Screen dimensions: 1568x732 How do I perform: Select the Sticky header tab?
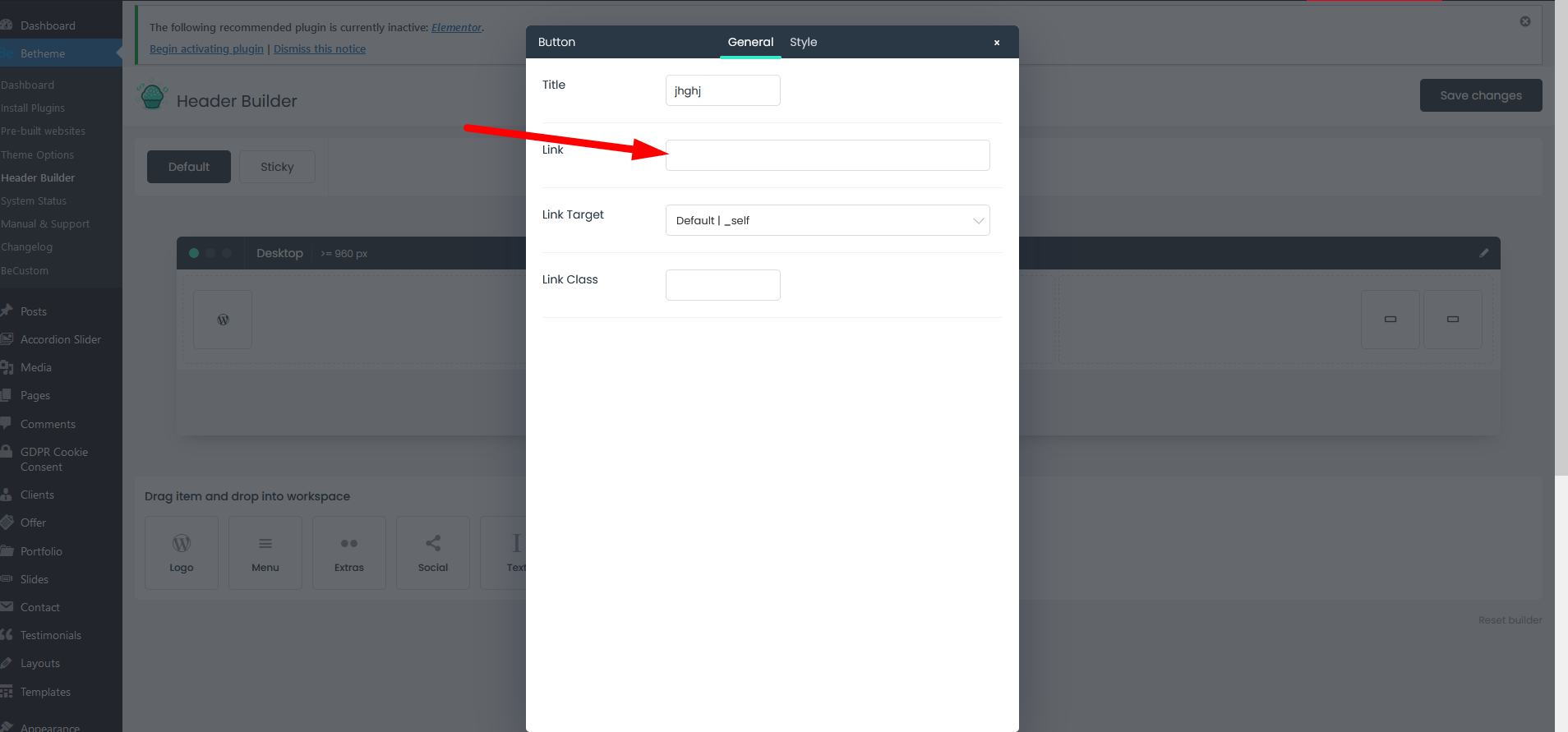[277, 167]
